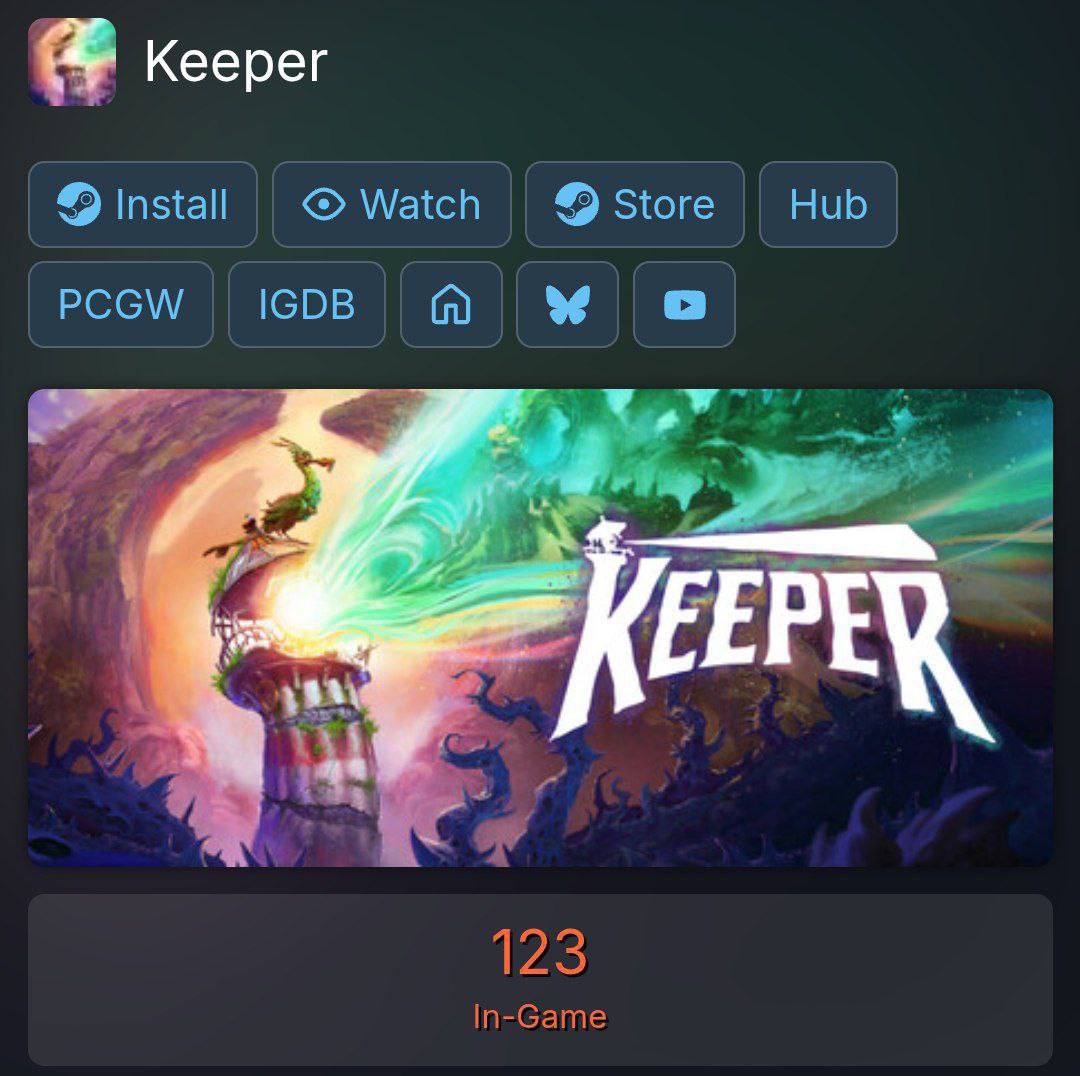
Task: Open the Steam Store page
Action: pyautogui.click(x=635, y=205)
